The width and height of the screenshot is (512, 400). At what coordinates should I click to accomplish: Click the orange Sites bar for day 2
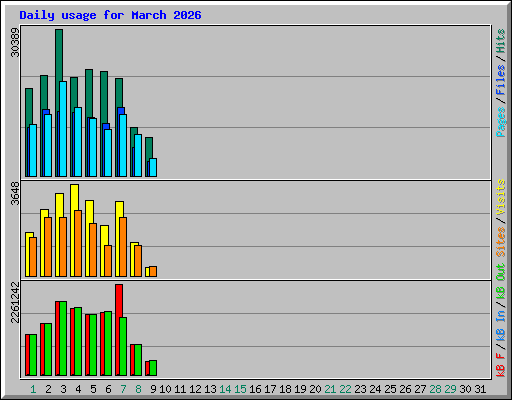point(48,247)
